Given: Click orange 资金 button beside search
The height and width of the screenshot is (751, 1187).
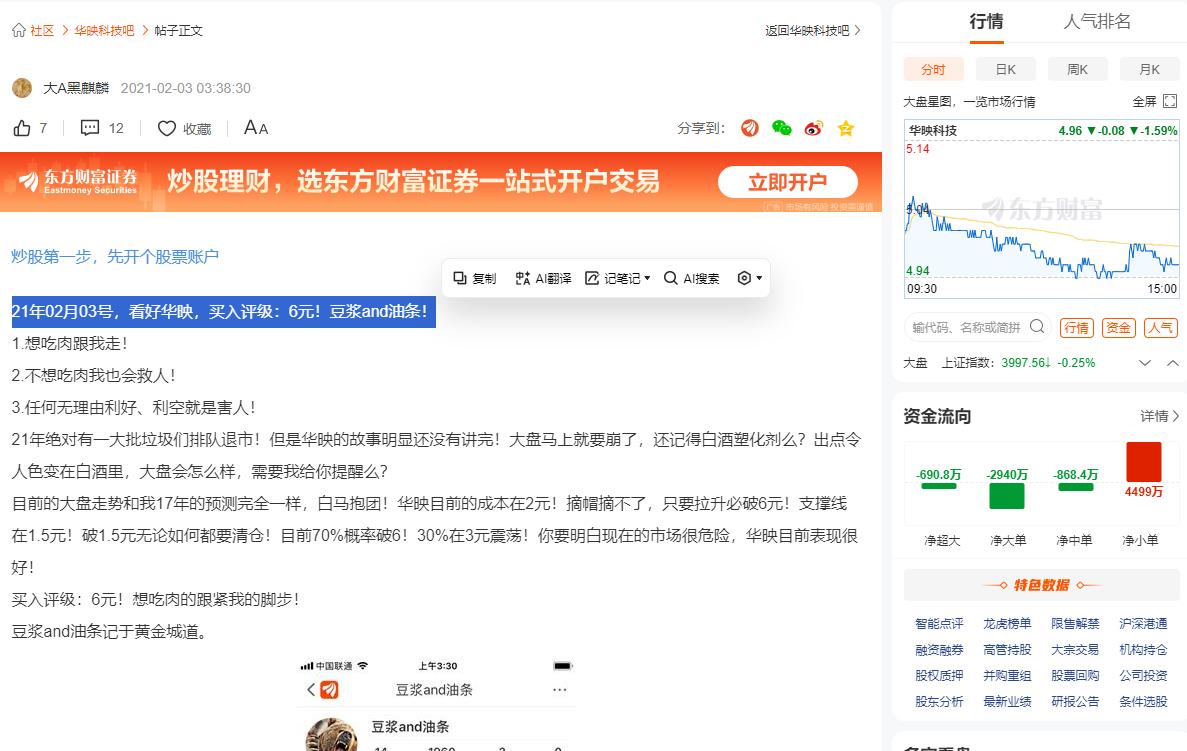Looking at the screenshot, I should (1118, 327).
